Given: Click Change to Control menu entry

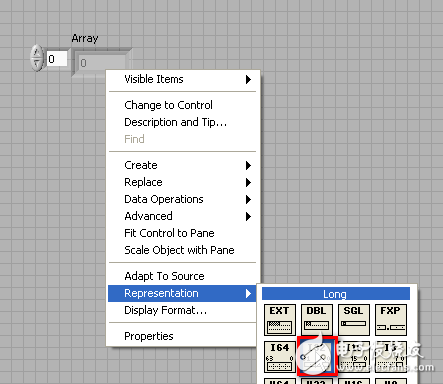Looking at the screenshot, I should click(x=168, y=105).
